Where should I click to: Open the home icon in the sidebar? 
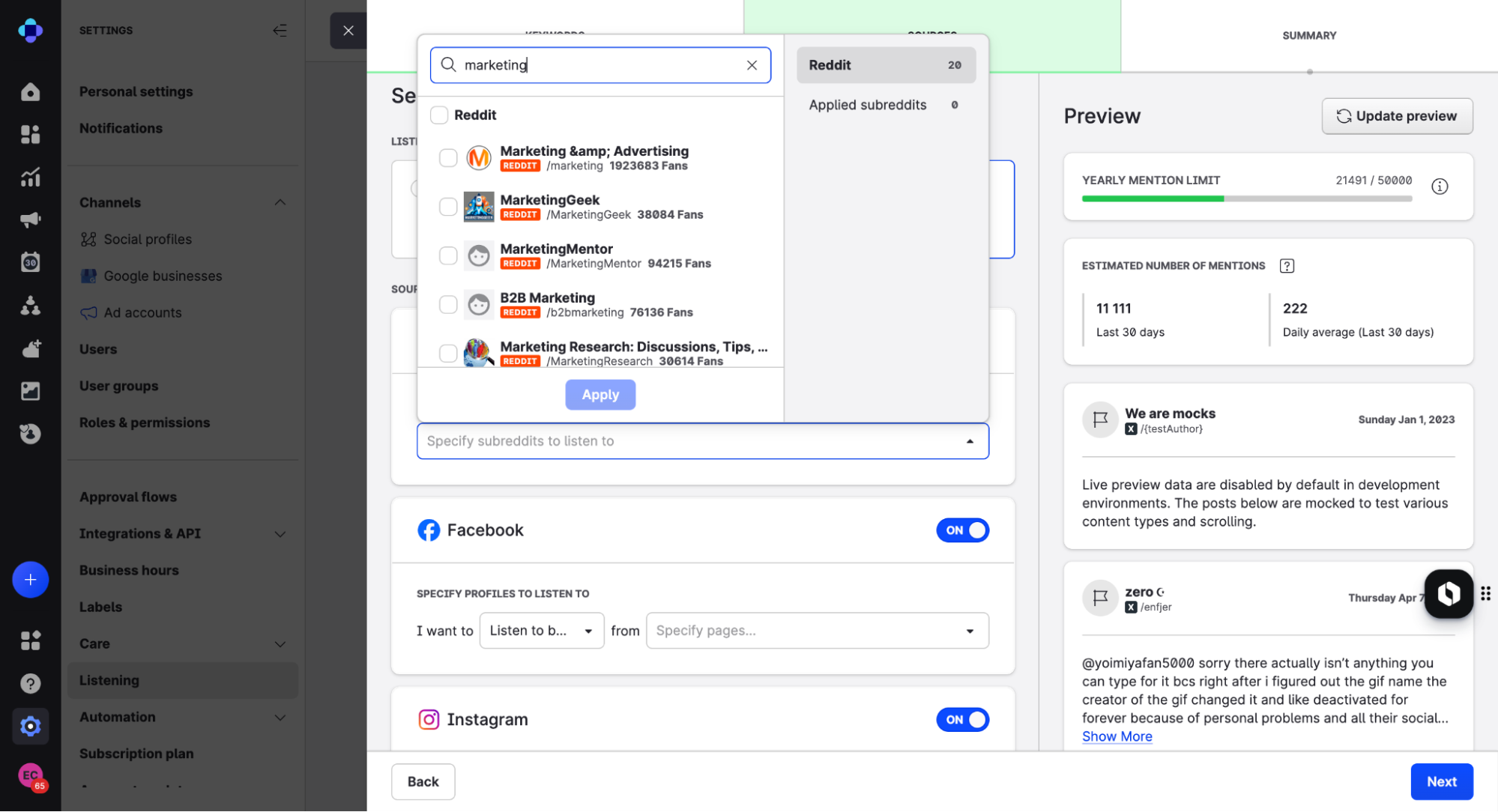tap(30, 91)
